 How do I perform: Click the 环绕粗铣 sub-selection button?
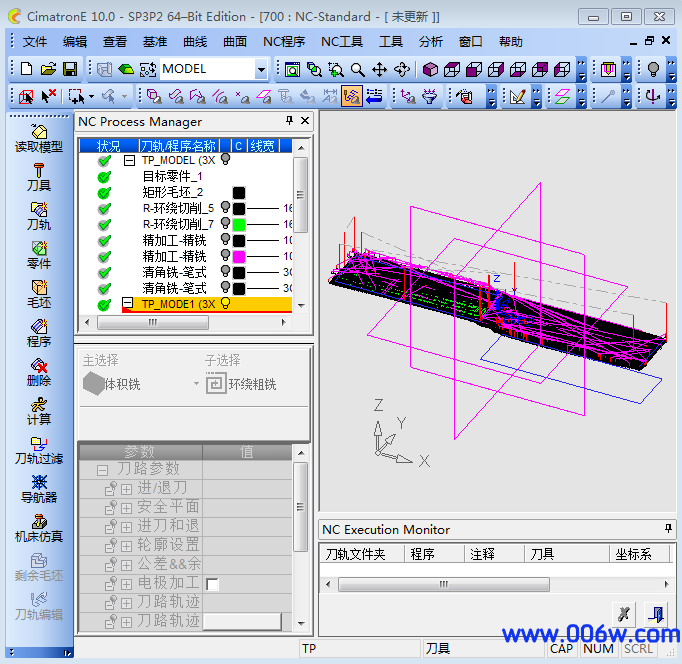point(241,384)
